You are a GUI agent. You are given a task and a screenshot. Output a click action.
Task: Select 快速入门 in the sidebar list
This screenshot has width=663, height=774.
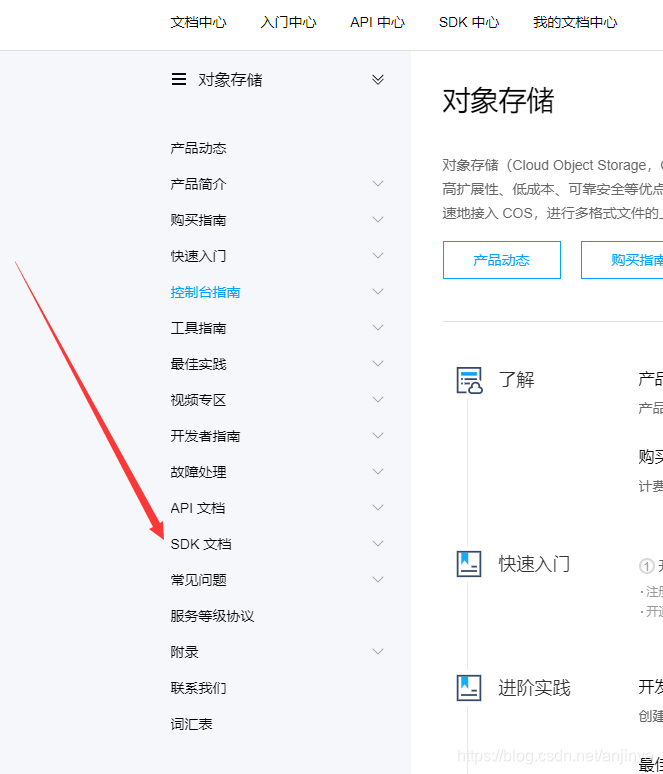[x=198, y=256]
